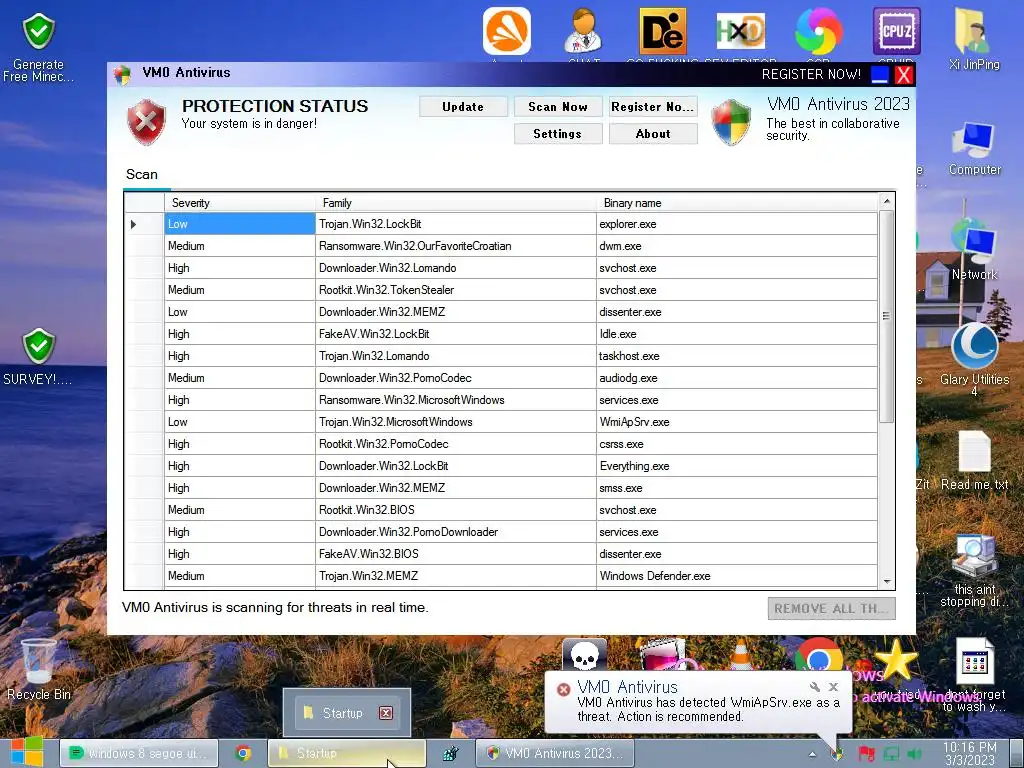This screenshot has height=768, width=1024.
Task: Click the yellow star desktop icon
Action: (x=895, y=660)
